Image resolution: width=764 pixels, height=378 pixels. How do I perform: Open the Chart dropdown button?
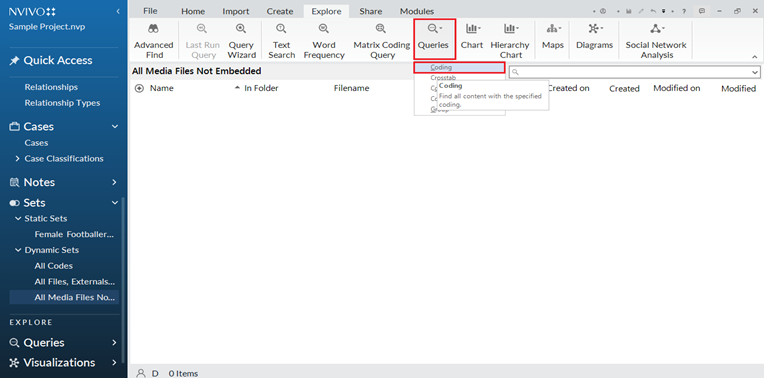click(x=472, y=37)
